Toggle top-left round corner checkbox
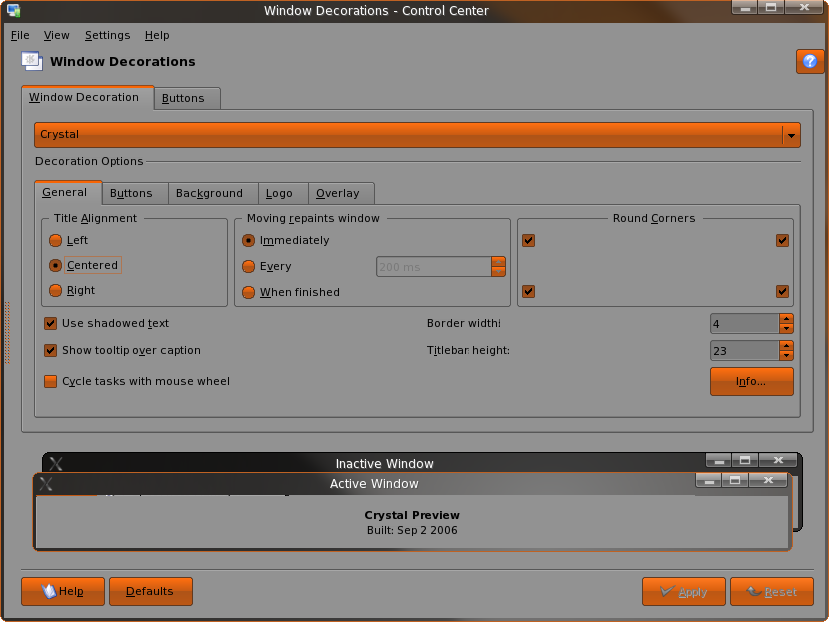The image size is (829, 622). click(x=528, y=241)
